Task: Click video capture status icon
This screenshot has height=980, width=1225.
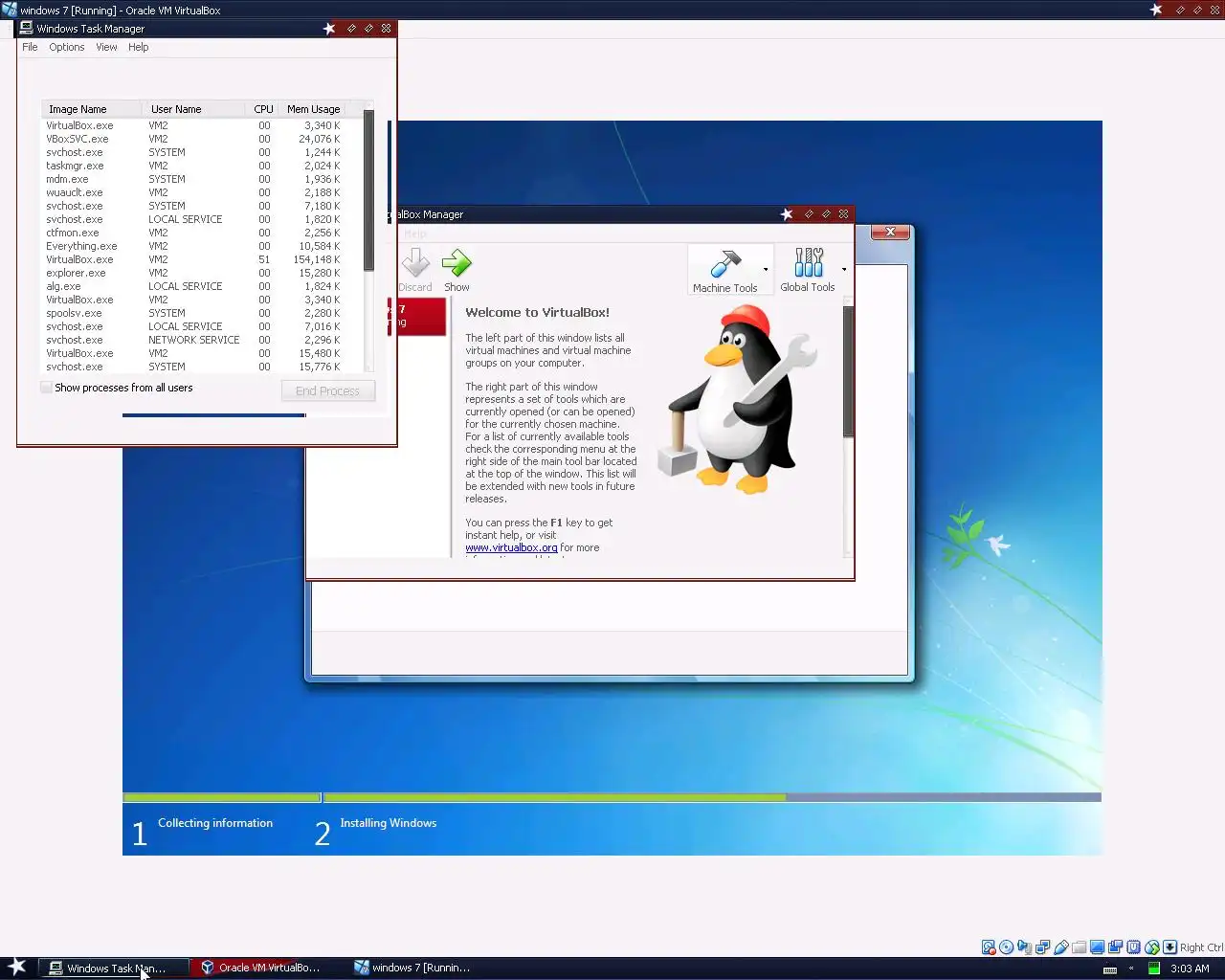Action: (1115, 947)
